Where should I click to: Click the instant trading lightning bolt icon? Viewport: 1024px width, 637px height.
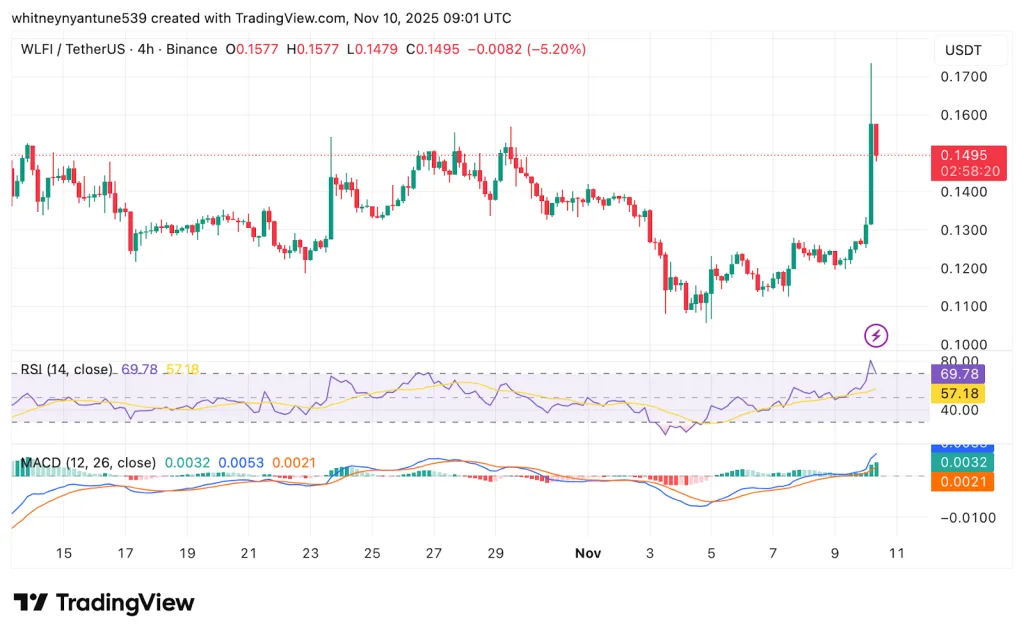coord(876,335)
